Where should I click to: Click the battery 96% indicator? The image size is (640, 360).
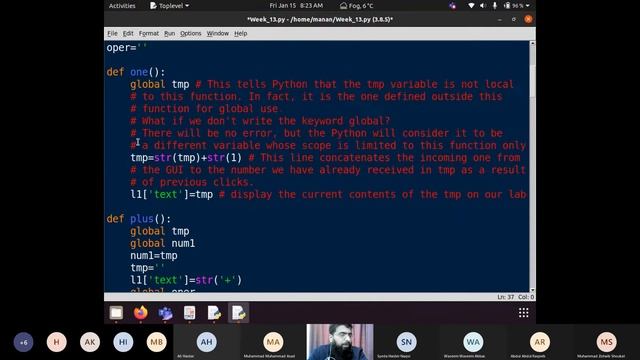tap(513, 6)
